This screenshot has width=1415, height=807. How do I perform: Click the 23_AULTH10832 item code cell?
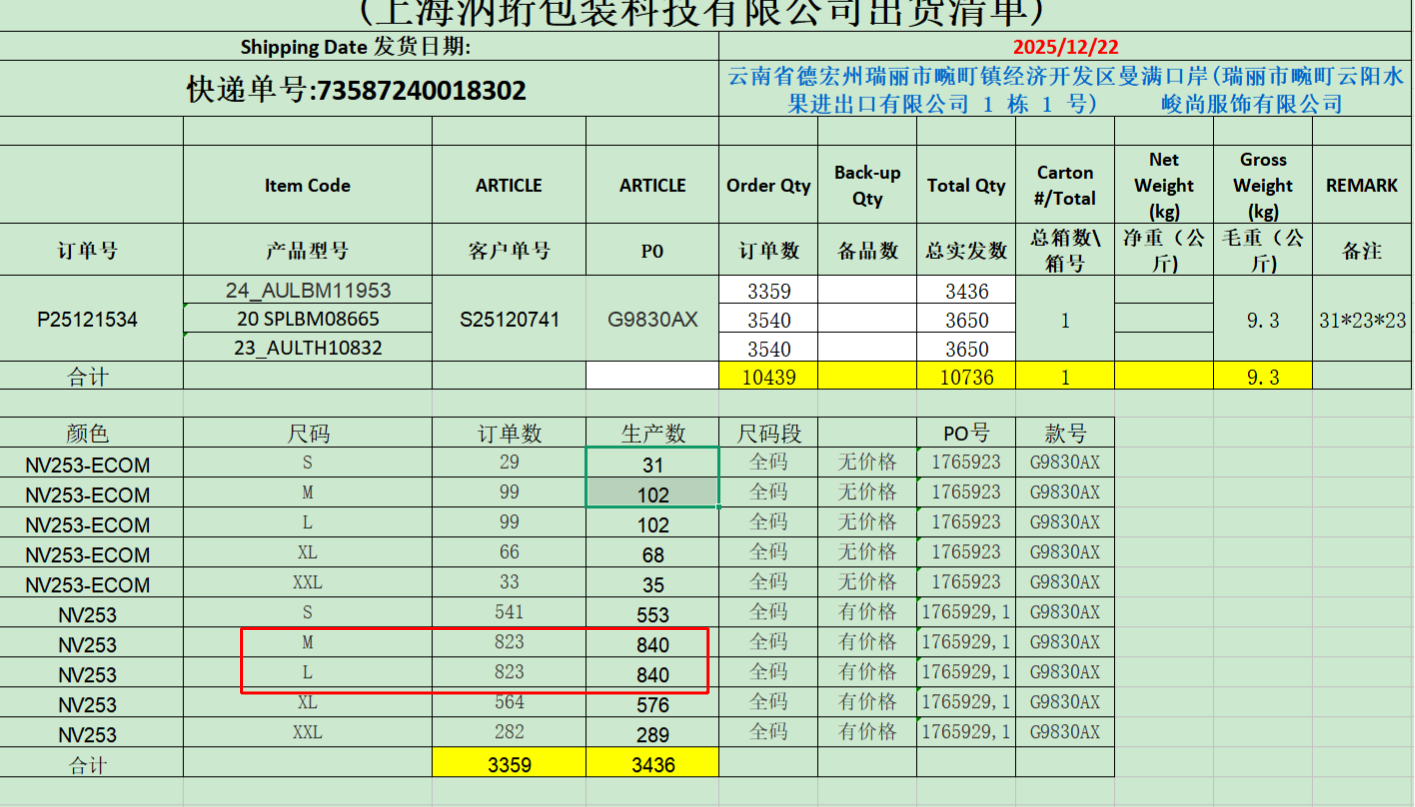point(308,348)
